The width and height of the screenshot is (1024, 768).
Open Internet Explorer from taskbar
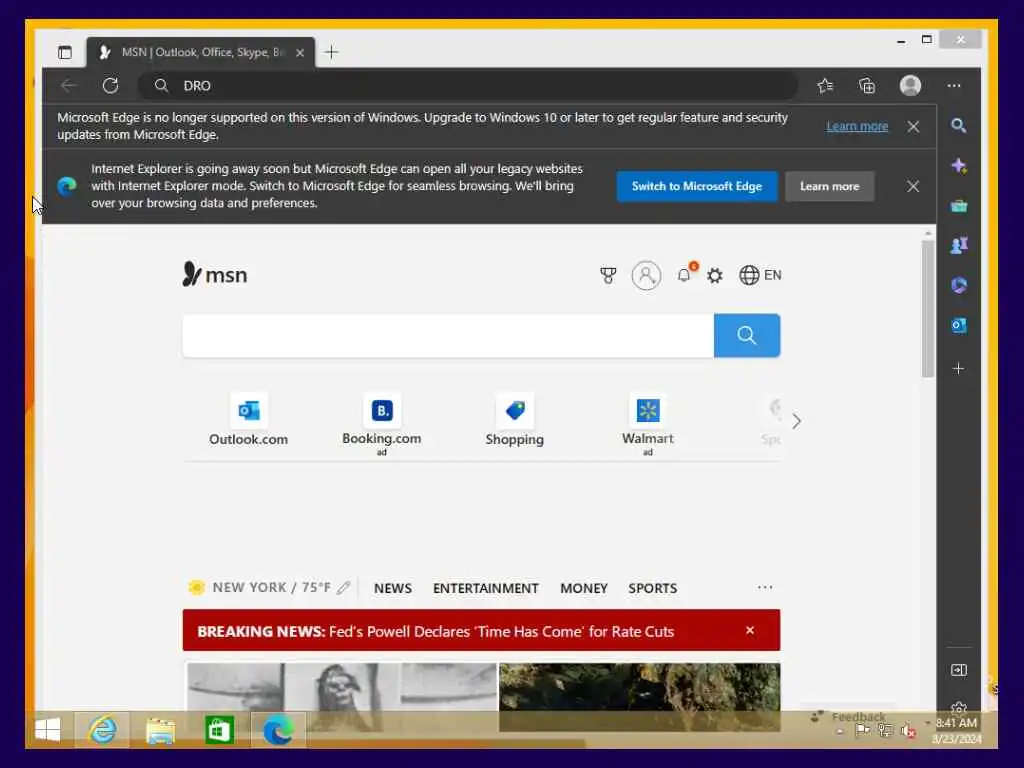click(103, 730)
